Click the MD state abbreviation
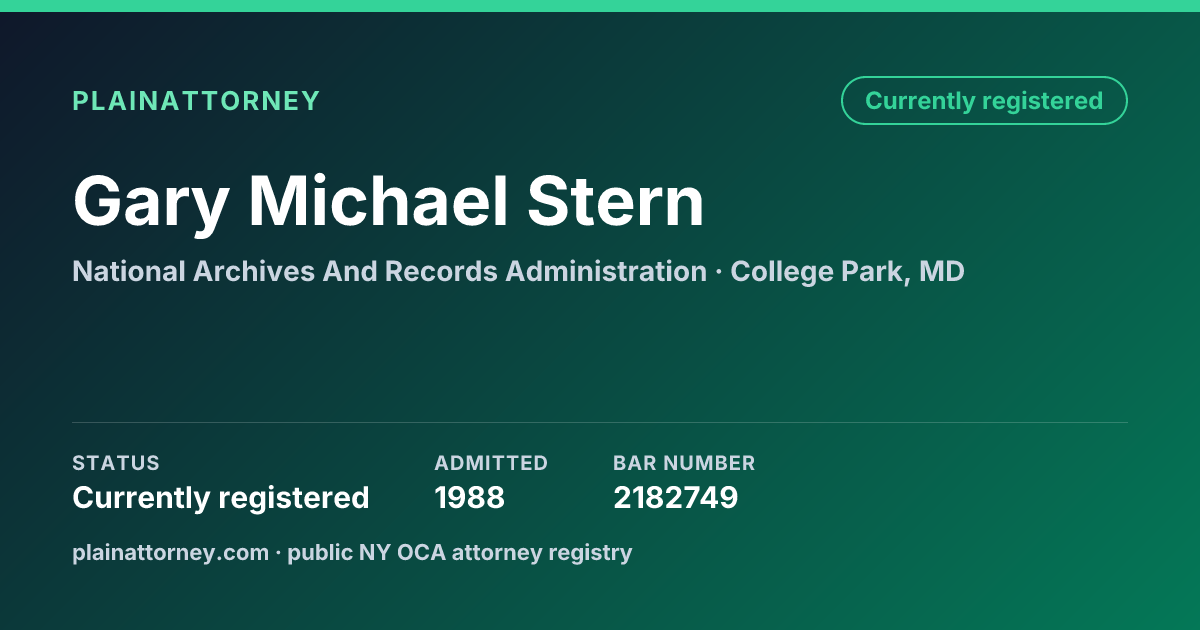The width and height of the screenshot is (1200, 630). pos(942,271)
